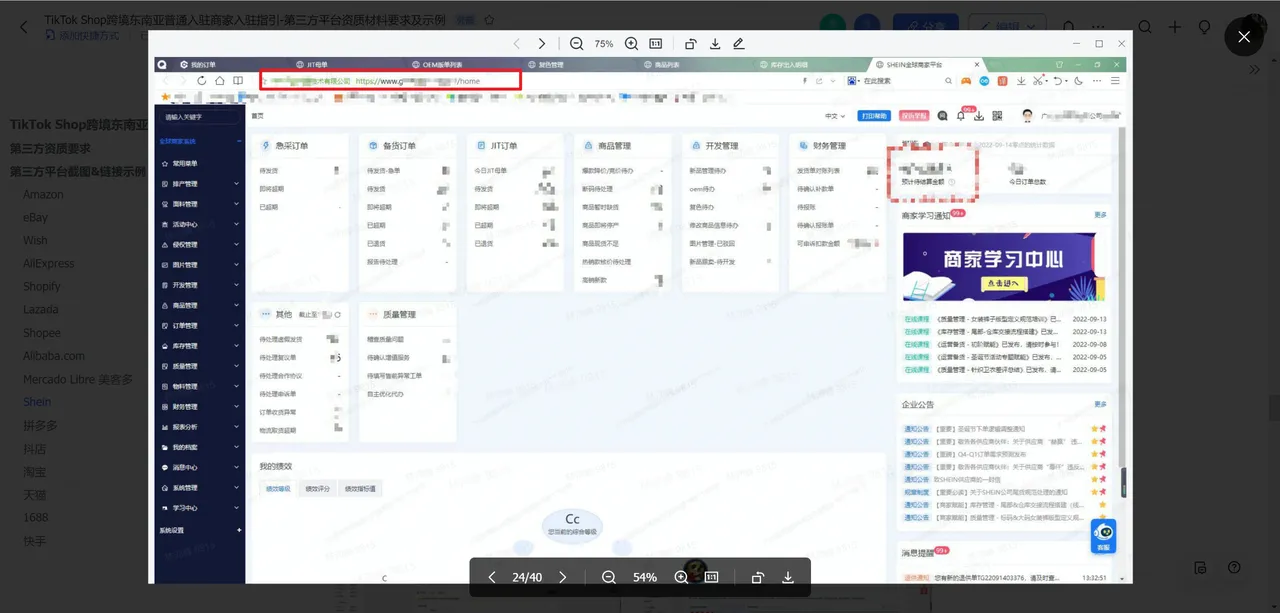Open 打印助手 printer icon in the admin header
This screenshot has width=1280, height=613.
874,116
